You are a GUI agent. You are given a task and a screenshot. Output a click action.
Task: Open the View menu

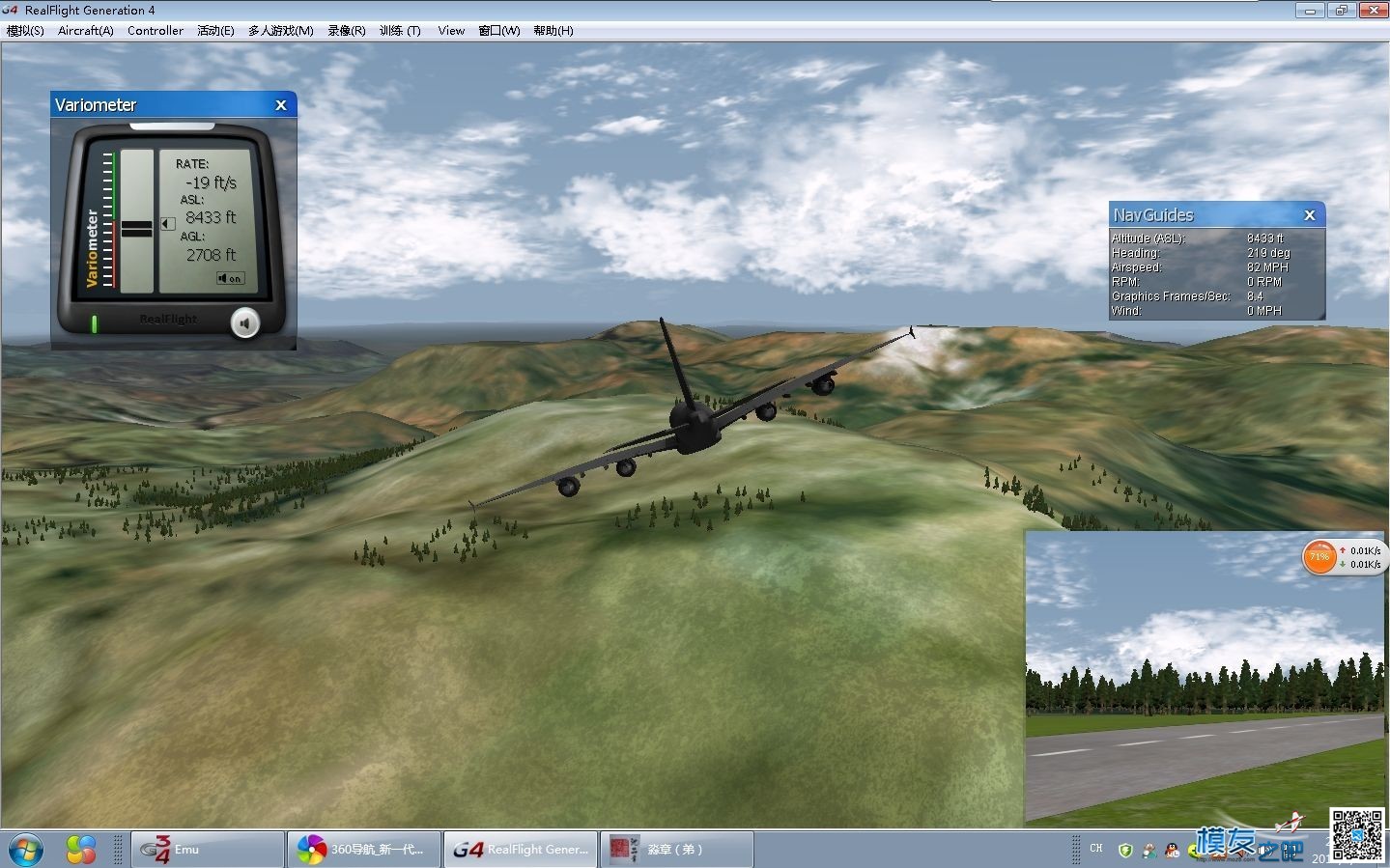(x=451, y=31)
